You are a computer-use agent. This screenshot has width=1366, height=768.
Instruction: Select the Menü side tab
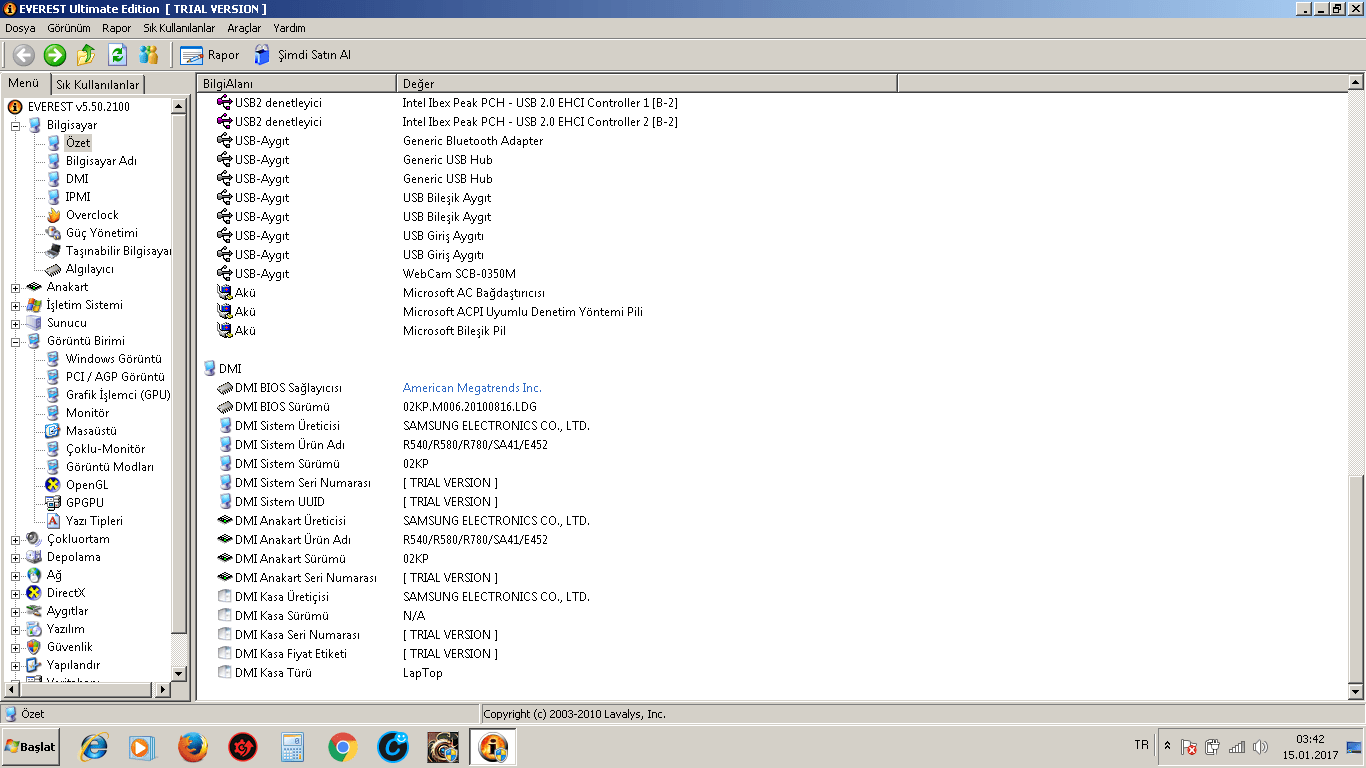click(24, 84)
